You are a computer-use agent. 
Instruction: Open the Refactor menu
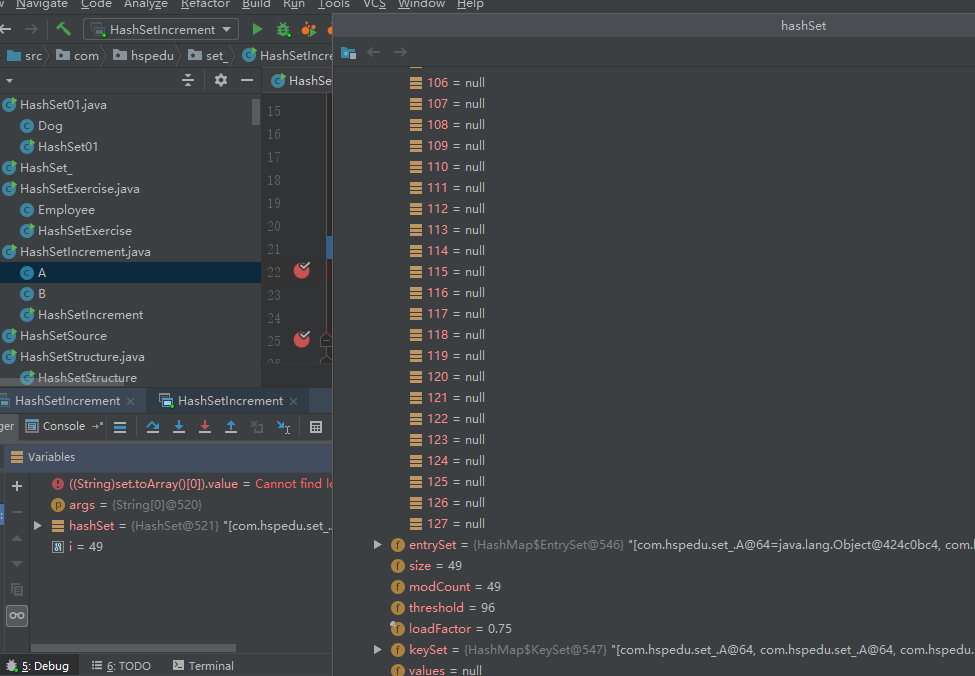[x=205, y=4]
